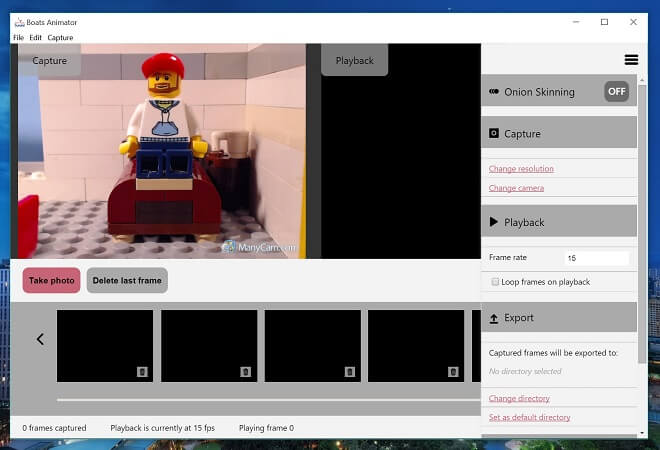This screenshot has height=450, width=660.
Task: Click trash icon on first frame thumbnail
Action: (x=142, y=372)
